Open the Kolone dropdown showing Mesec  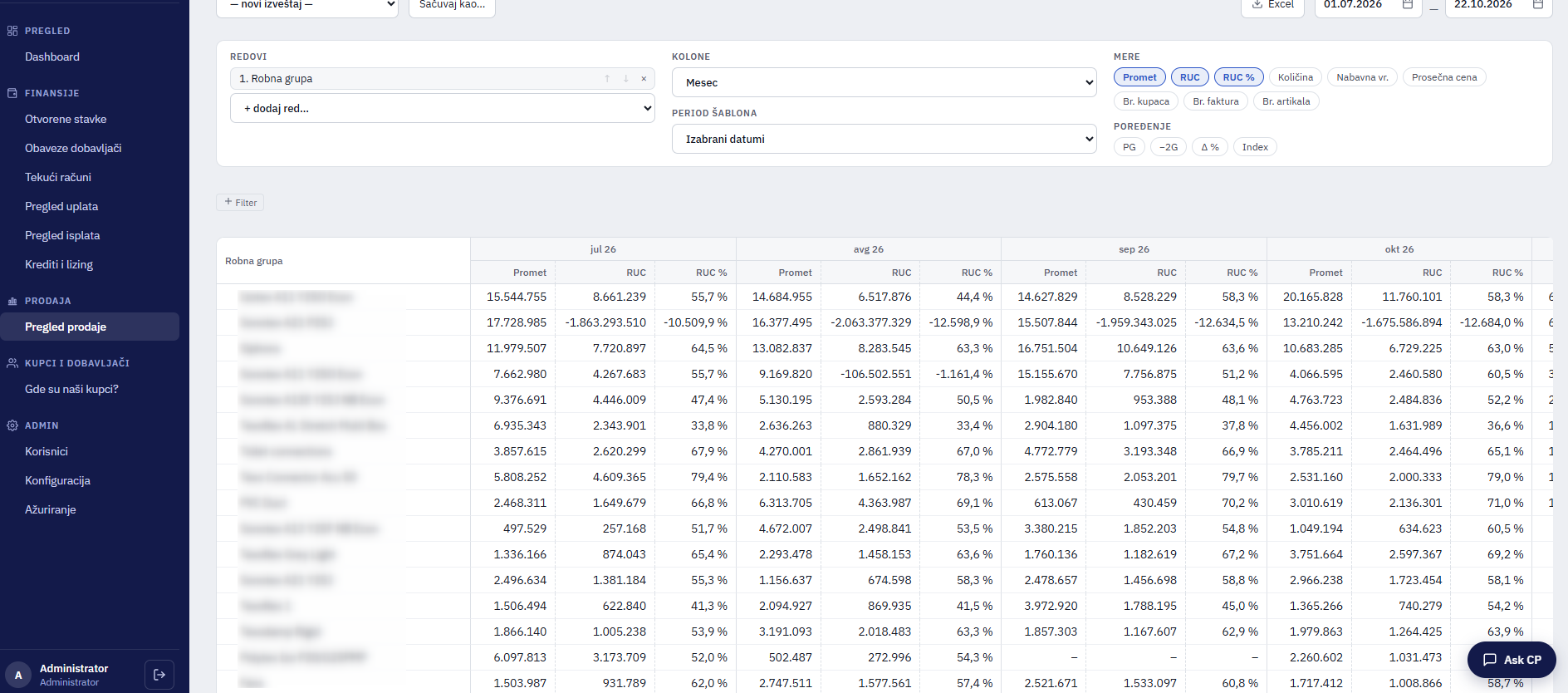884,82
